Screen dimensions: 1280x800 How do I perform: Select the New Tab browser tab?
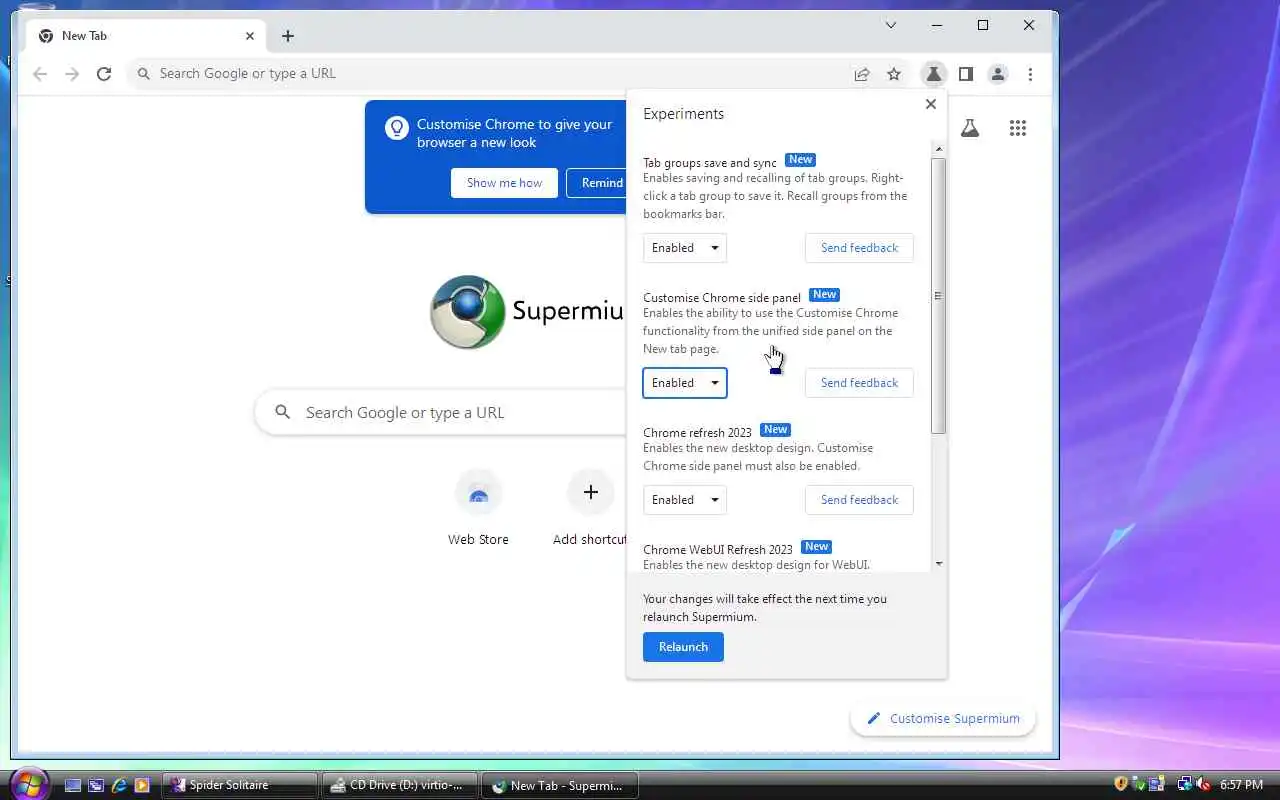(x=147, y=36)
